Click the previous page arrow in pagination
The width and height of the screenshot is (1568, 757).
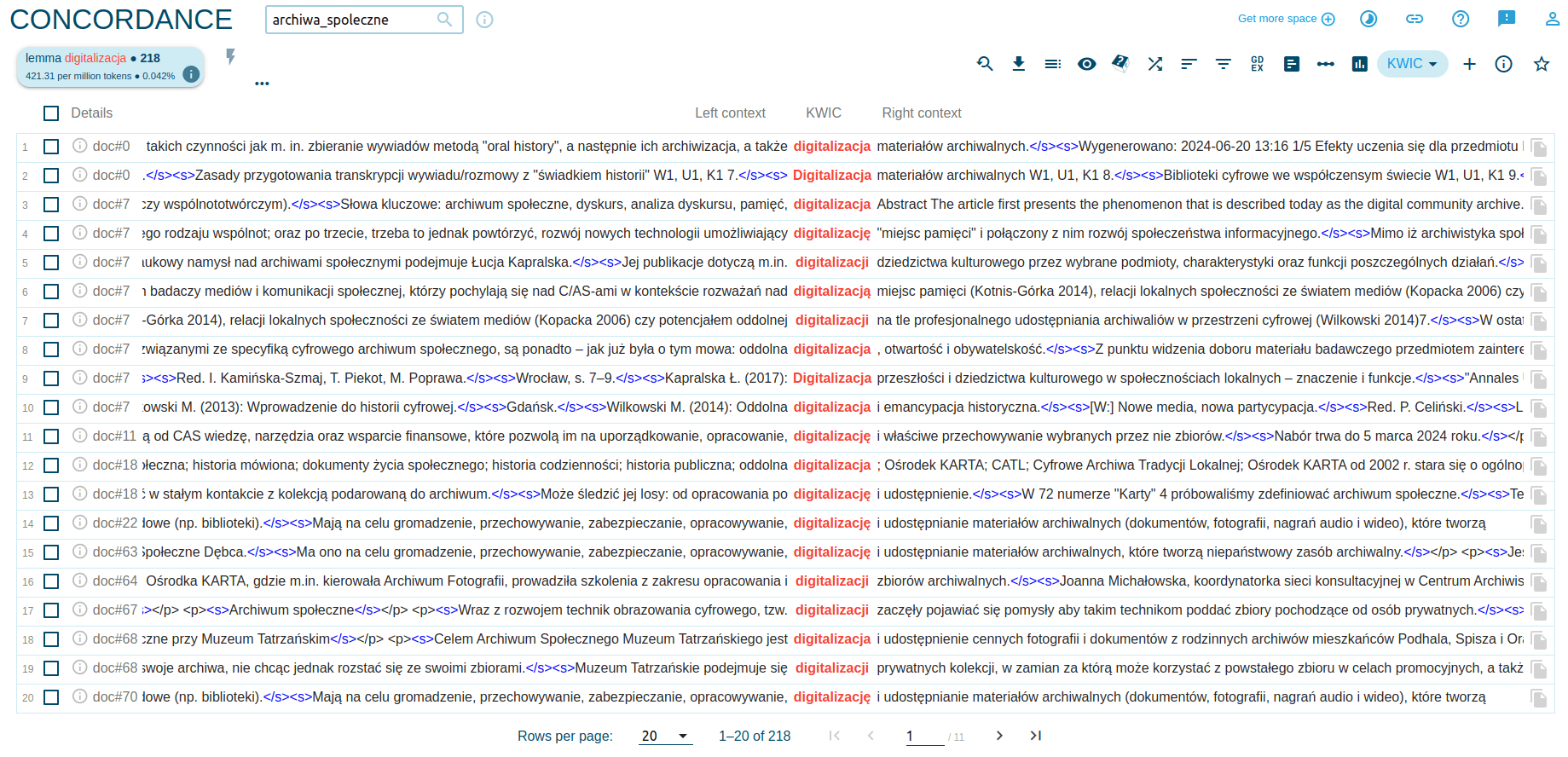[871, 736]
